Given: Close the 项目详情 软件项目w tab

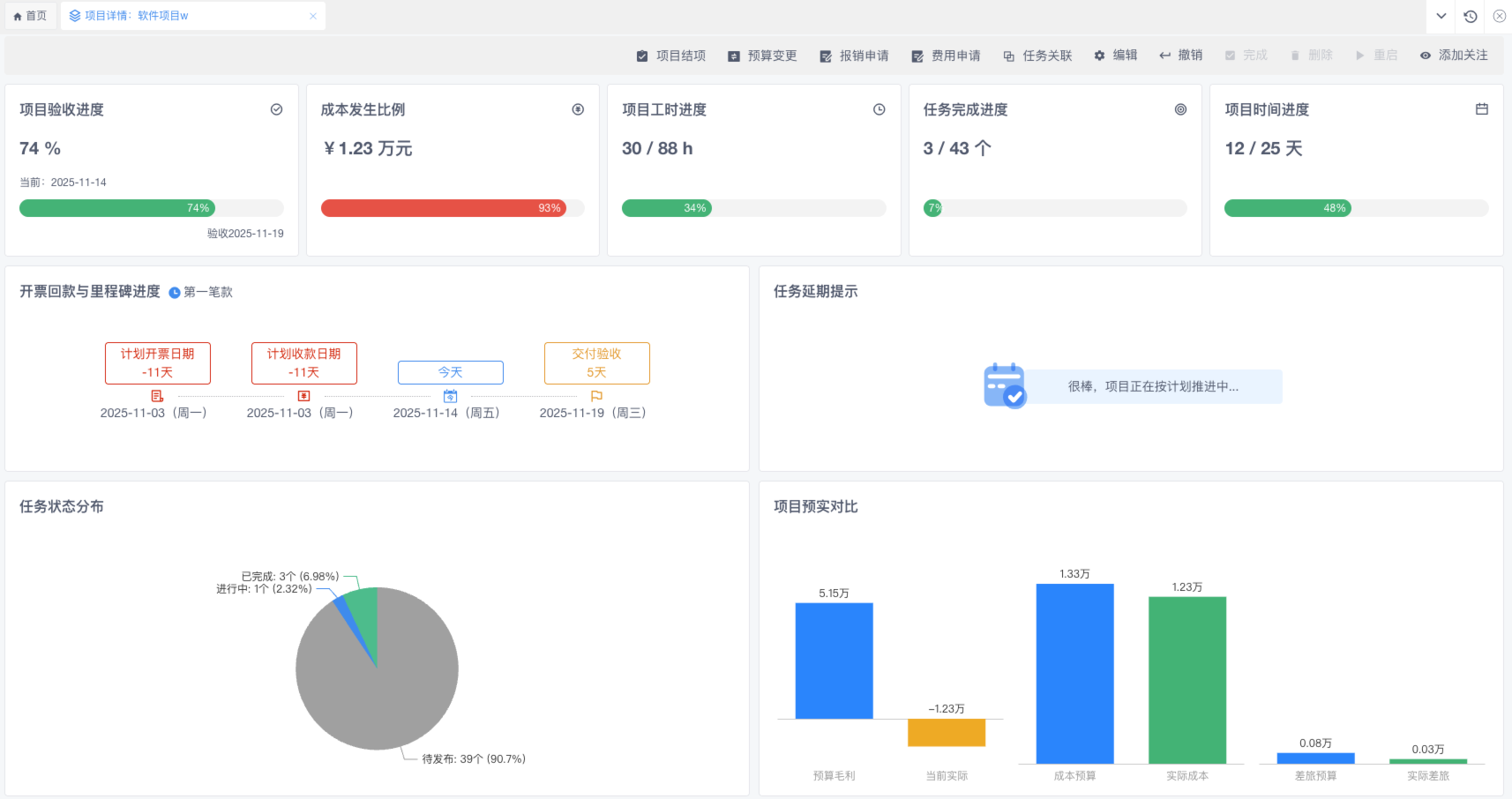Looking at the screenshot, I should click(x=312, y=16).
